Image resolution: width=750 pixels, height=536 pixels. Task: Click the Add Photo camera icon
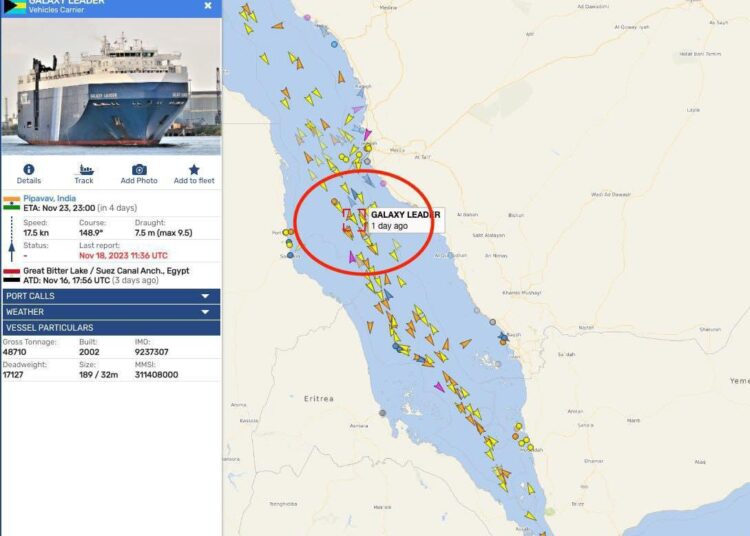[x=139, y=169]
